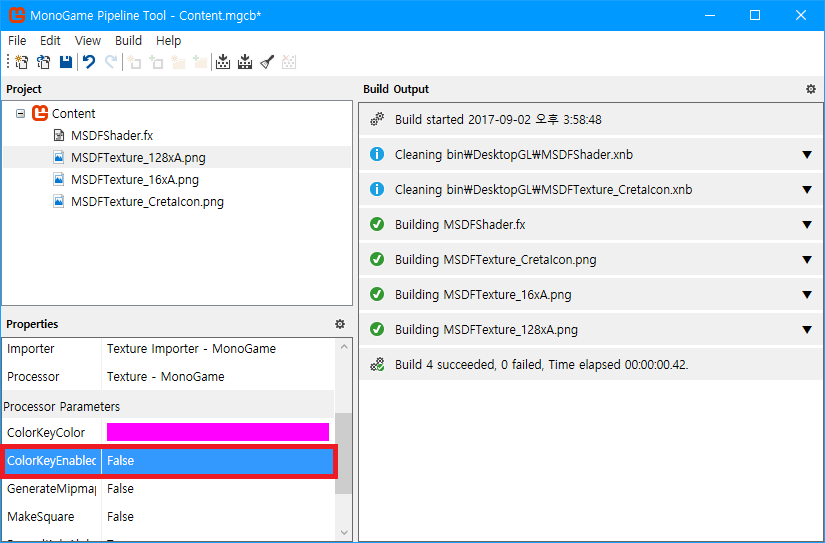
Task: Expand details for Building MSDFTexture_16xA.png
Action: click(807, 295)
